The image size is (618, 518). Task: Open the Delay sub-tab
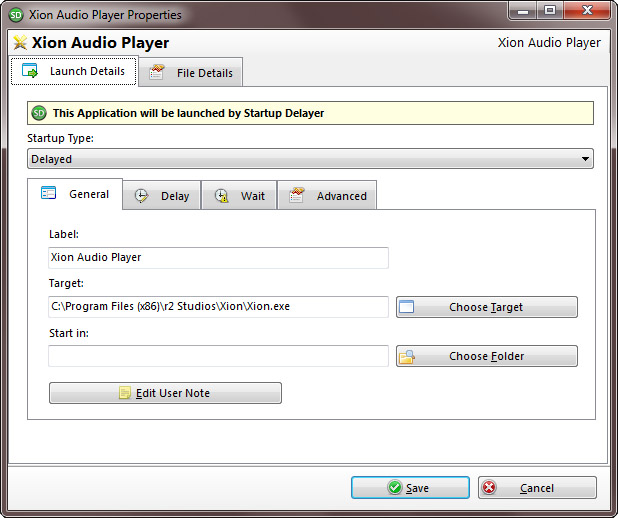pos(162,196)
